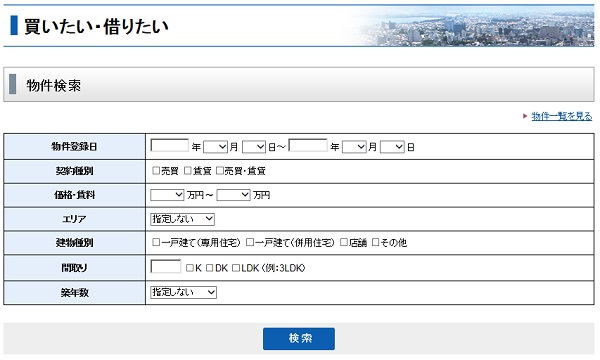Check 一戸建て(併用住宅) checkbox

click(x=250, y=242)
